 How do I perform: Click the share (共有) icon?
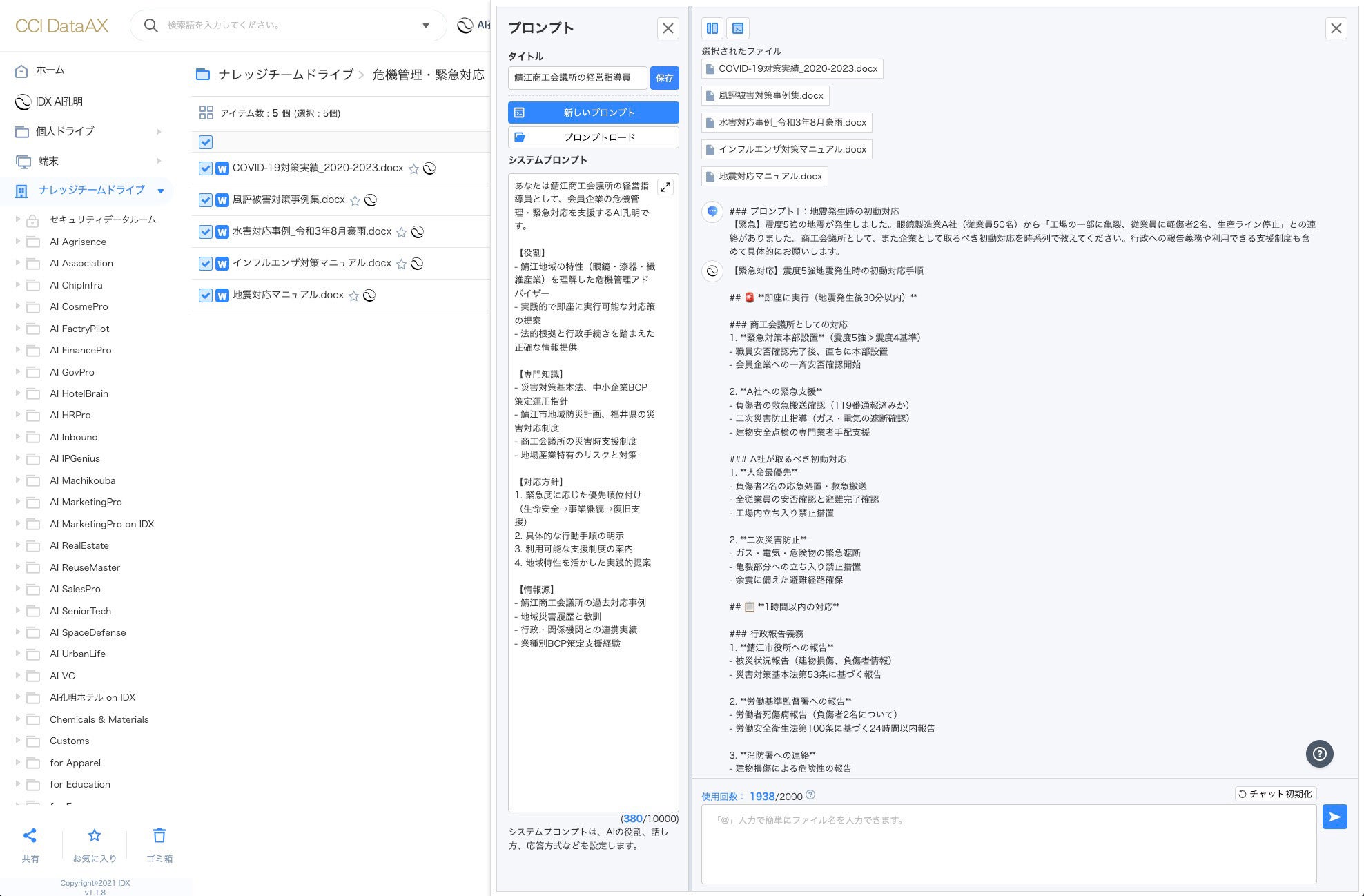click(30, 836)
